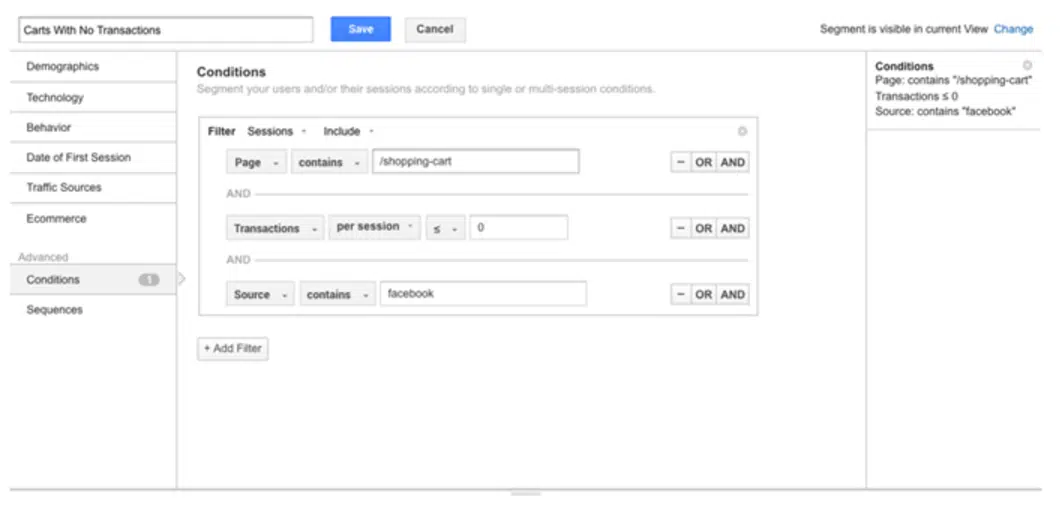Click the arrow beside the Conditions tab

pos(181,280)
